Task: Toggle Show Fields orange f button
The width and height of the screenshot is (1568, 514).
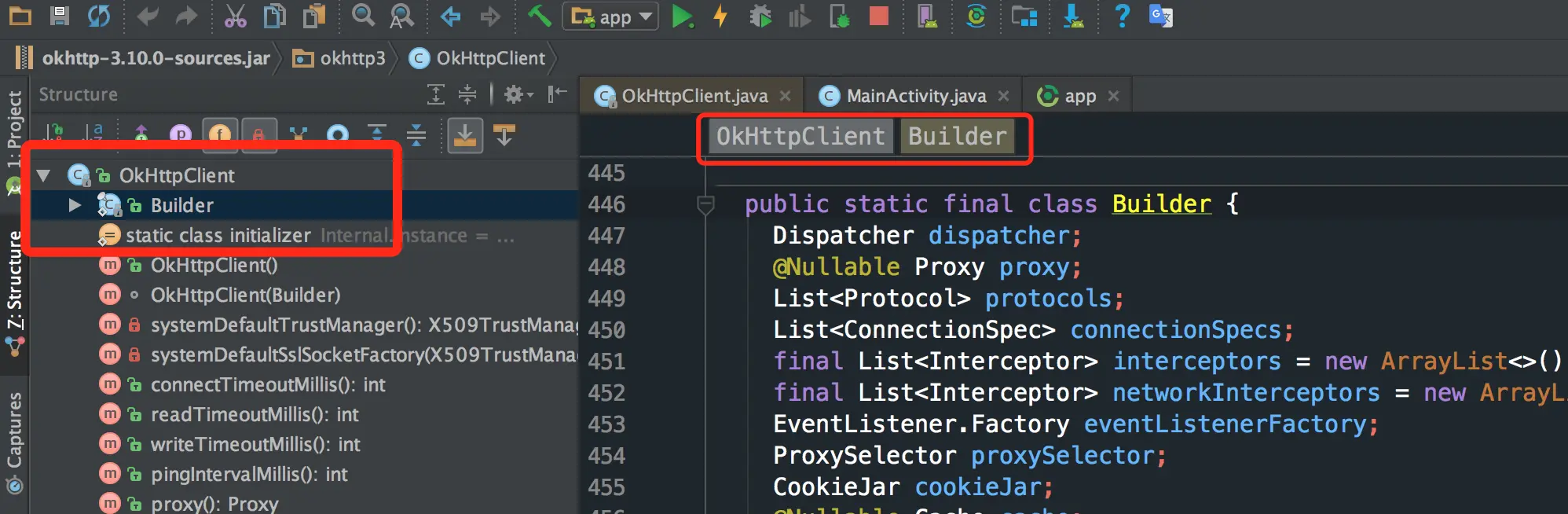Action: tap(220, 135)
